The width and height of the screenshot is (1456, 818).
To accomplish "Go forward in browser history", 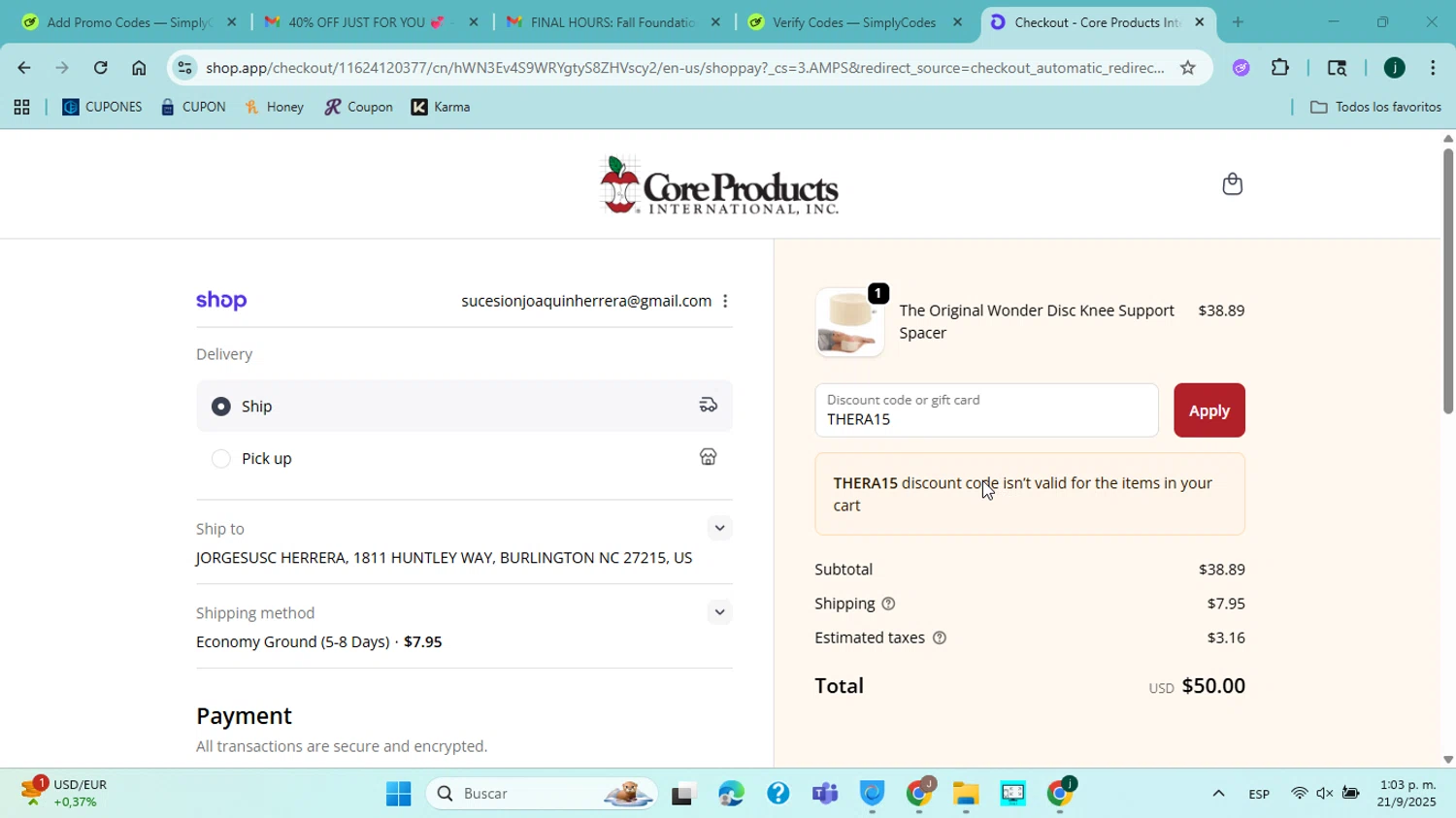I will (62, 67).
